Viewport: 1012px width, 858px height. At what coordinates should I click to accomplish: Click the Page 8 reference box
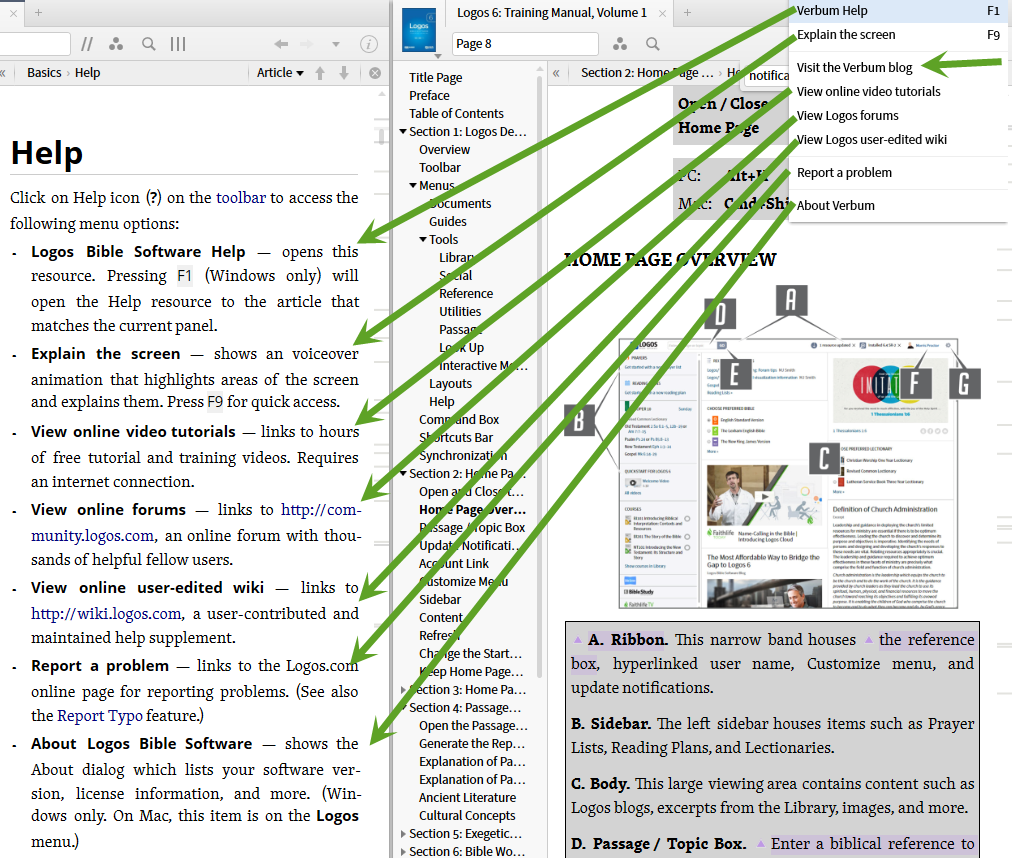point(525,44)
